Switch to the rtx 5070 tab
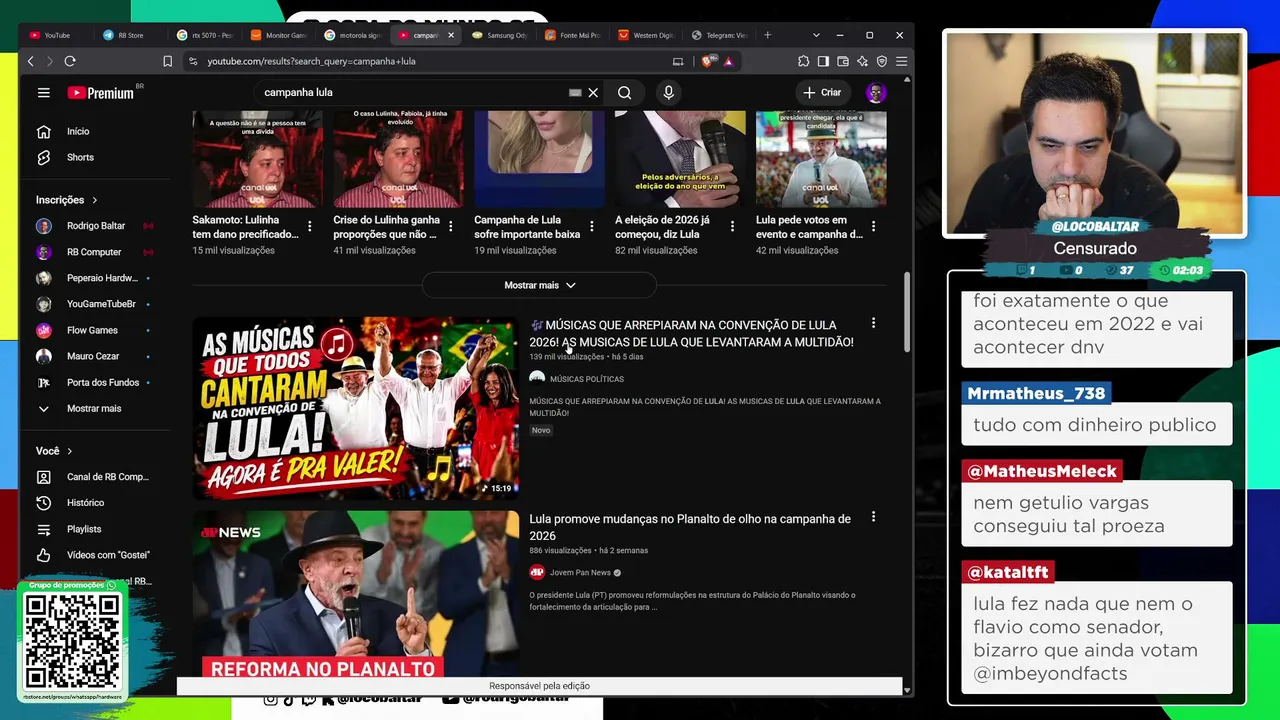Image resolution: width=1280 pixels, height=720 pixels. [204, 35]
